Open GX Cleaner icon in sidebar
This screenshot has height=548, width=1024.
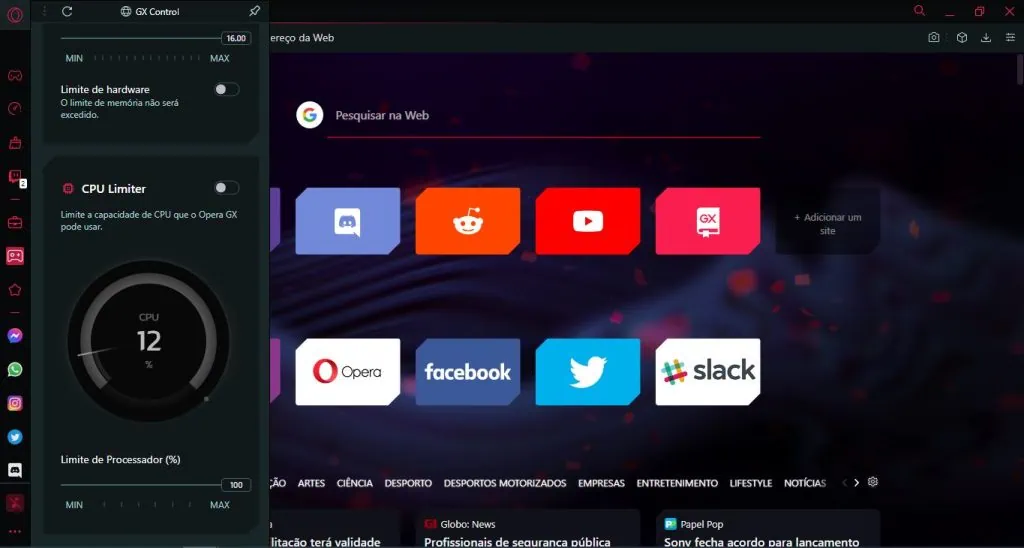click(x=15, y=143)
